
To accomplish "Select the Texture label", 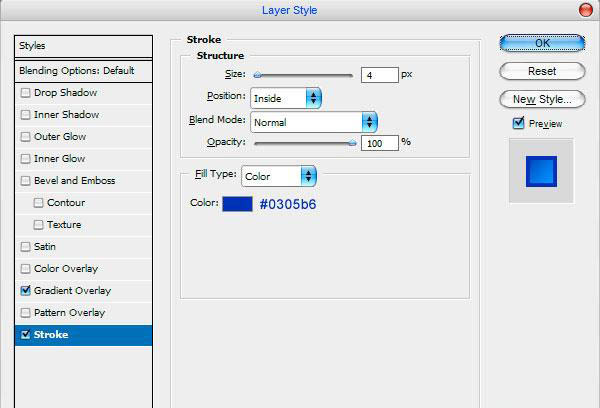I will click(64, 225).
